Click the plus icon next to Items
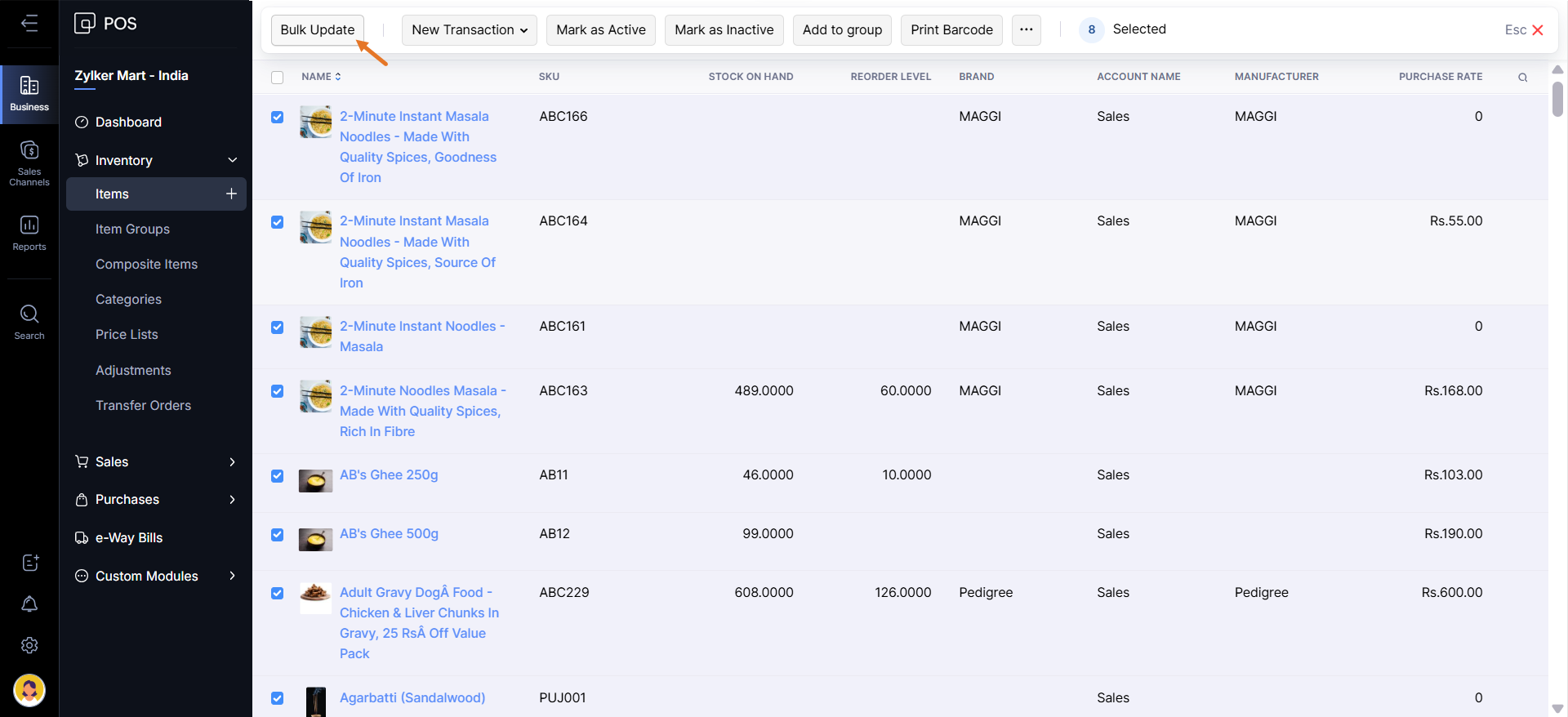Viewport: 1568px width, 717px height. tap(231, 194)
